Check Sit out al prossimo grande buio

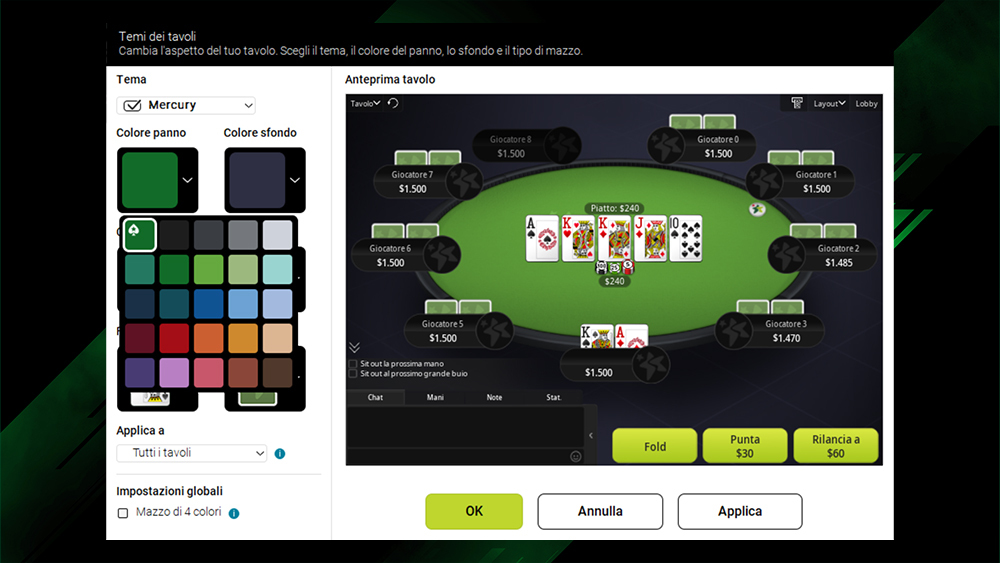coord(353,374)
